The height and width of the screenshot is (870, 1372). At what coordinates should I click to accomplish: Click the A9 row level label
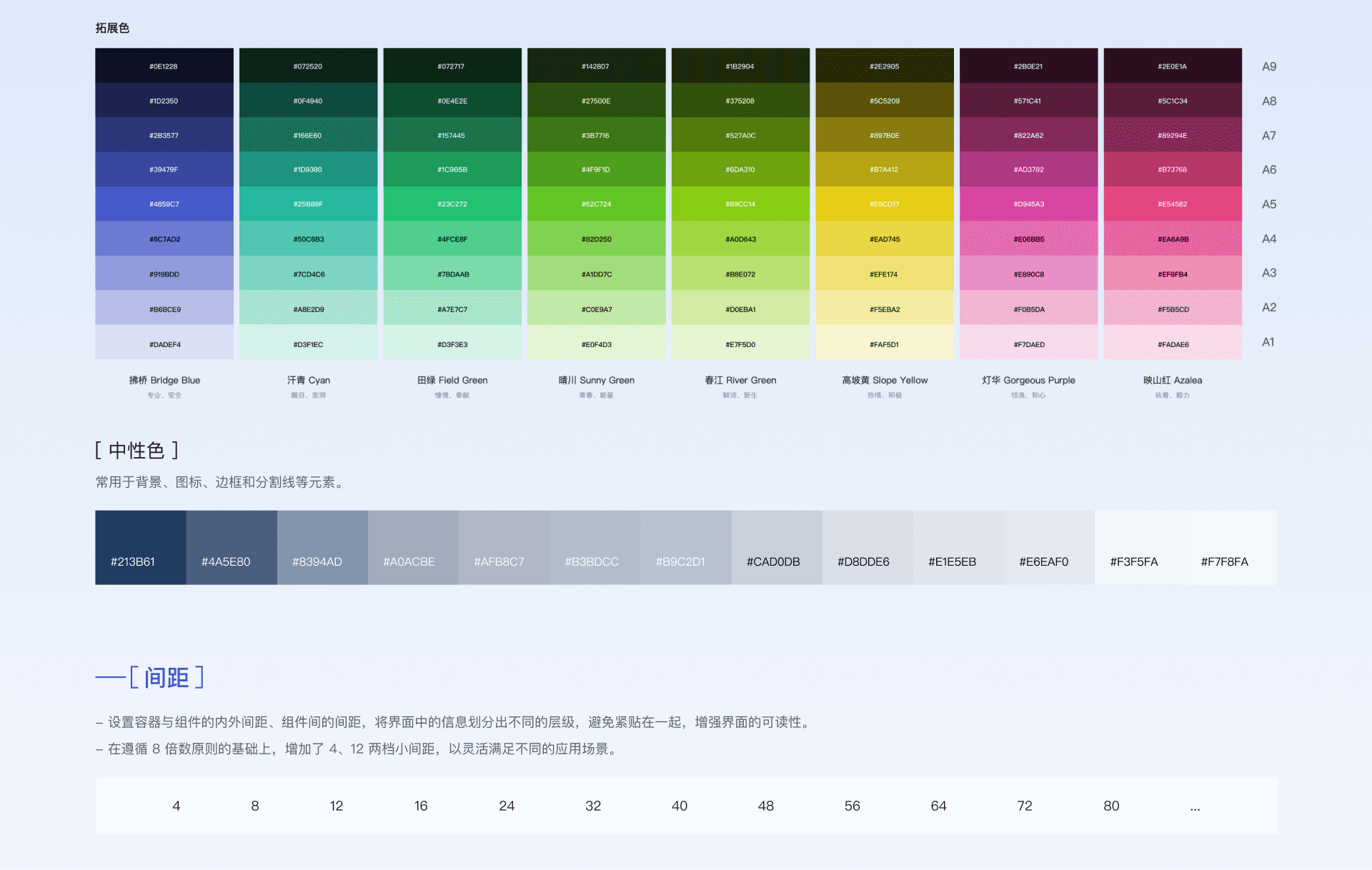point(1268,66)
